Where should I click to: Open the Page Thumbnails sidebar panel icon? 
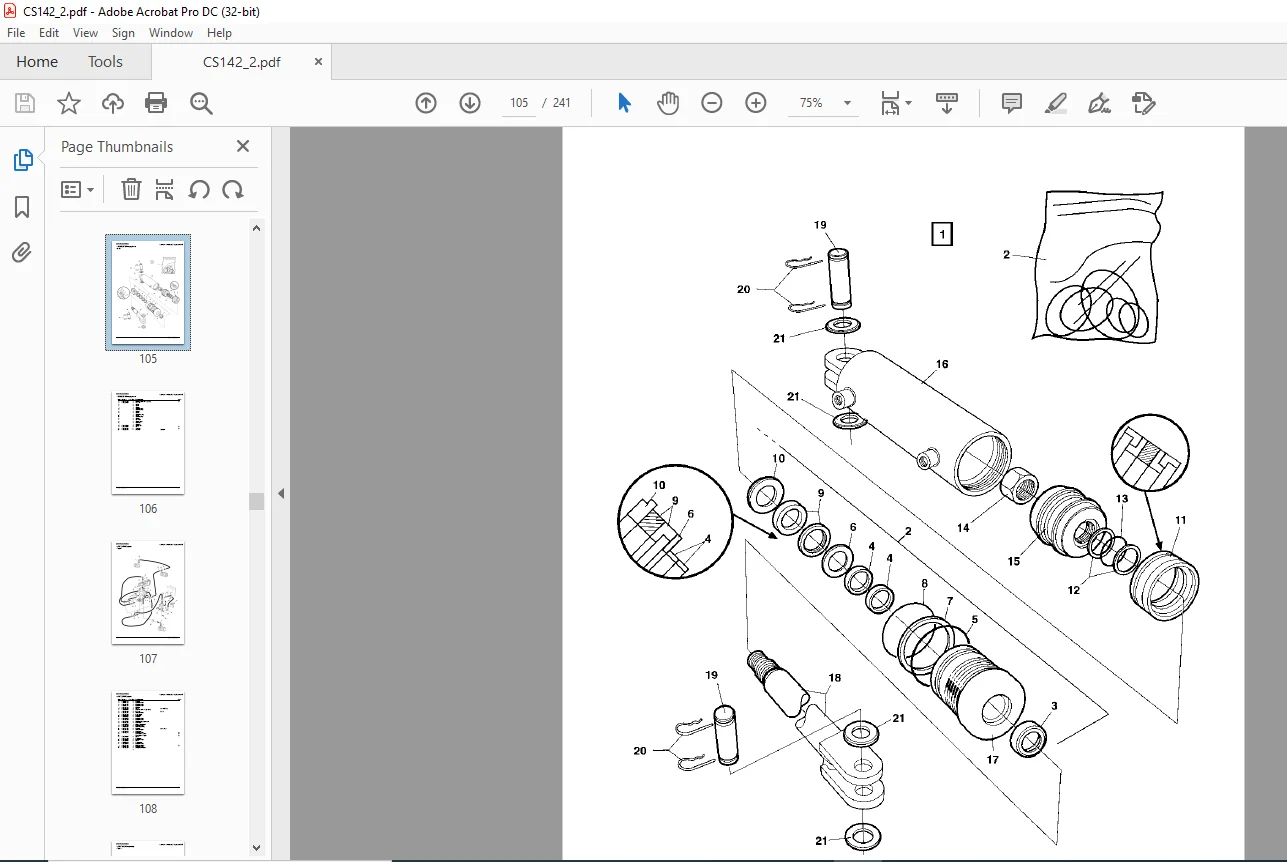click(22, 160)
